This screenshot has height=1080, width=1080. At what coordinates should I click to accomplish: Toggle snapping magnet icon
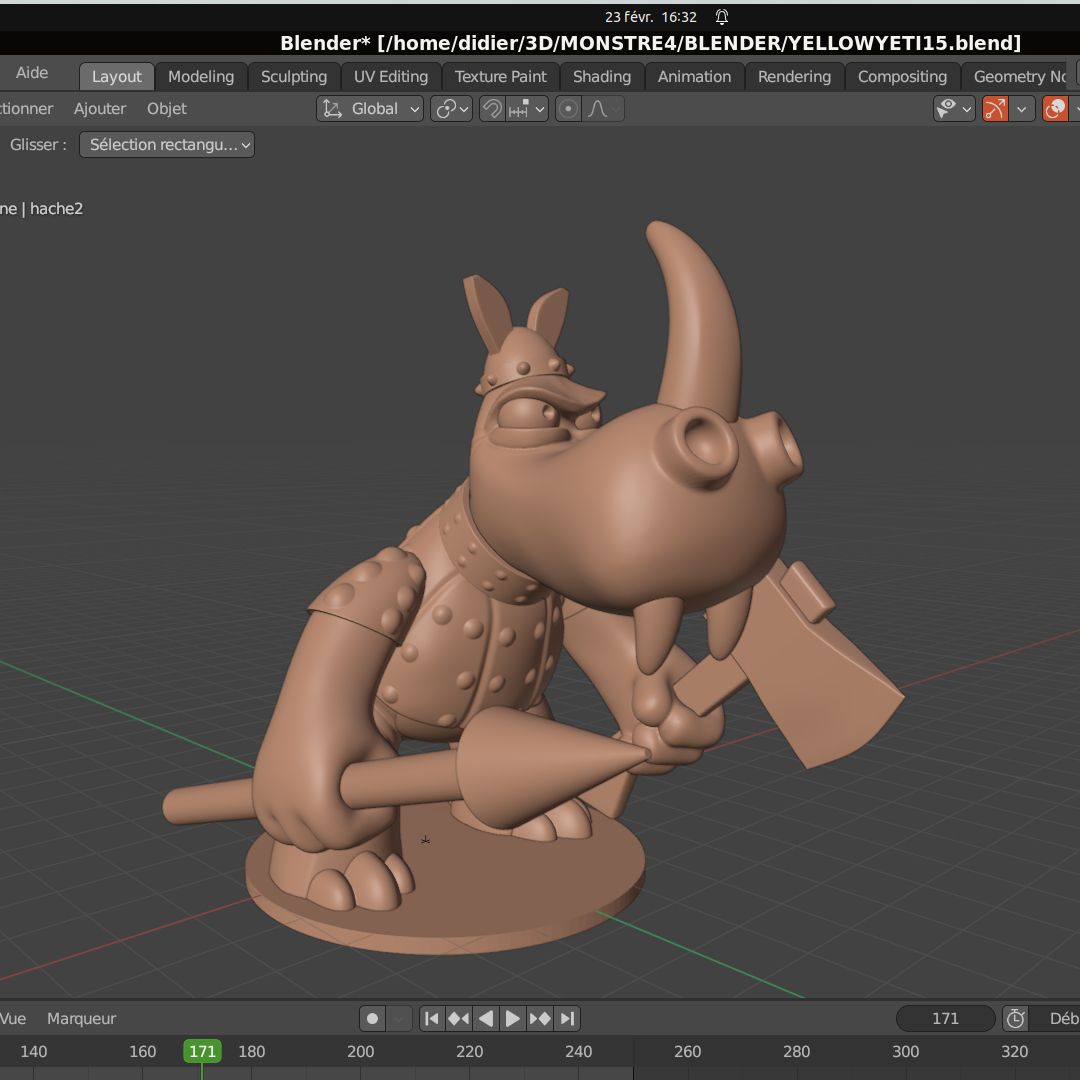[x=492, y=109]
